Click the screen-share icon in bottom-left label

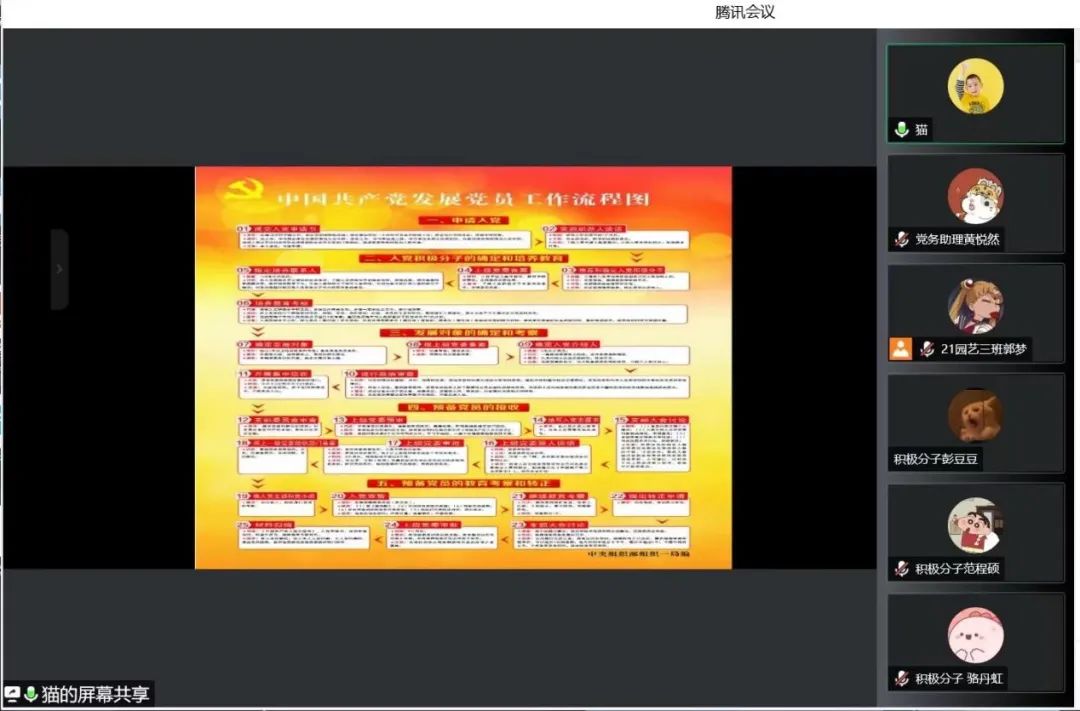13,694
